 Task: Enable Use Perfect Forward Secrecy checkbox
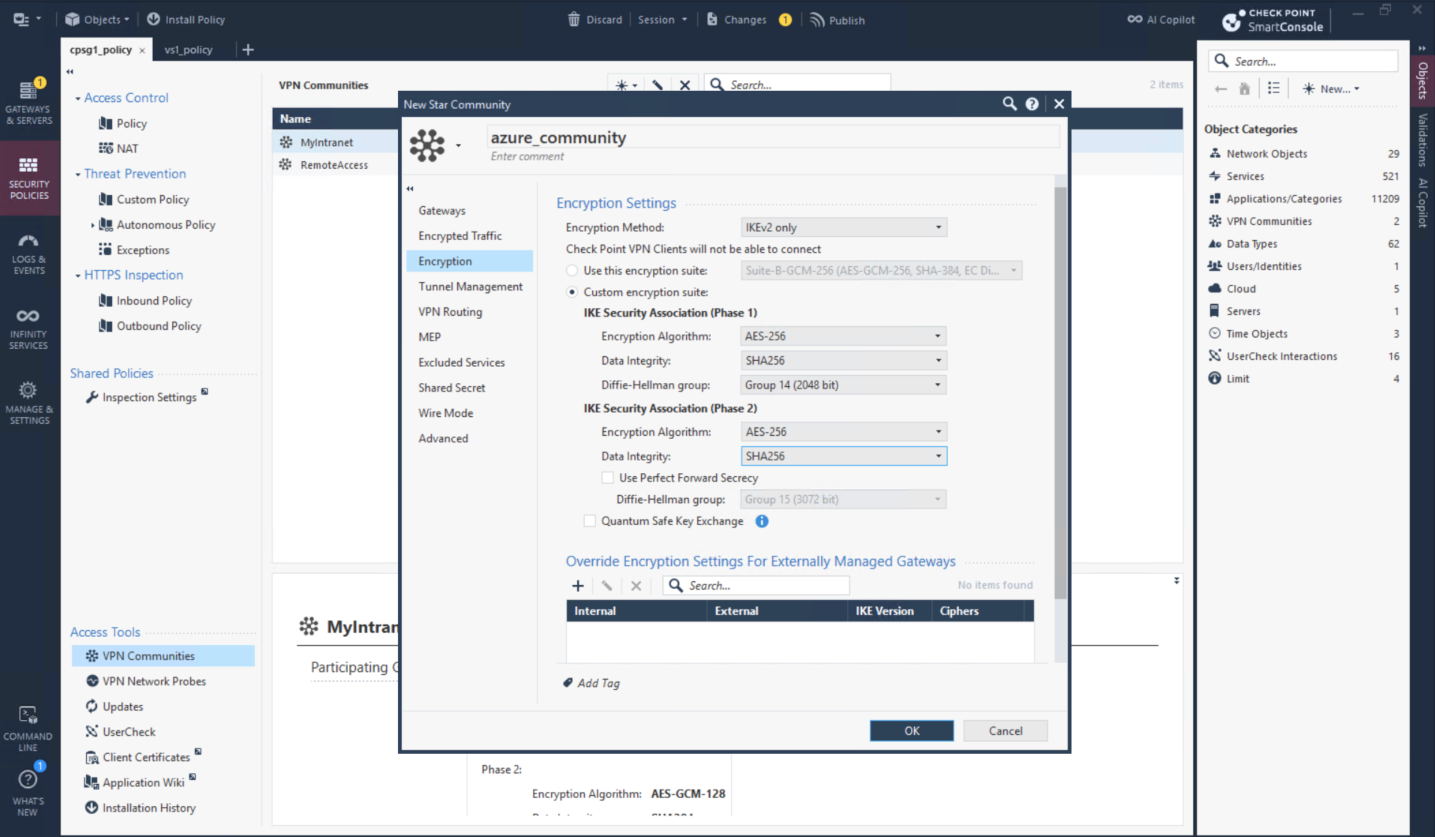click(607, 478)
